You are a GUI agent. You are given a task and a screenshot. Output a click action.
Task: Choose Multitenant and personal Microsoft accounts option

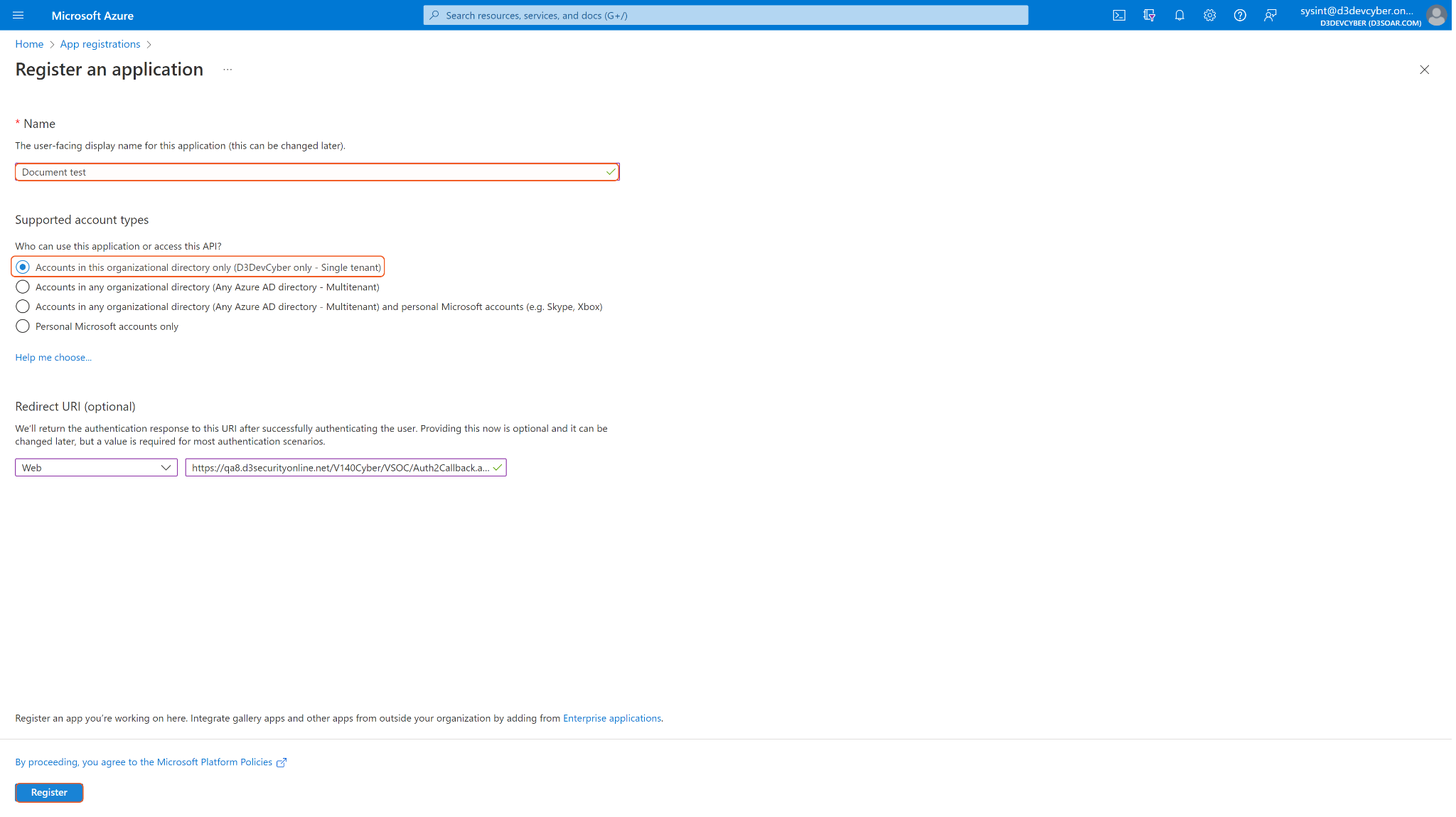point(23,306)
